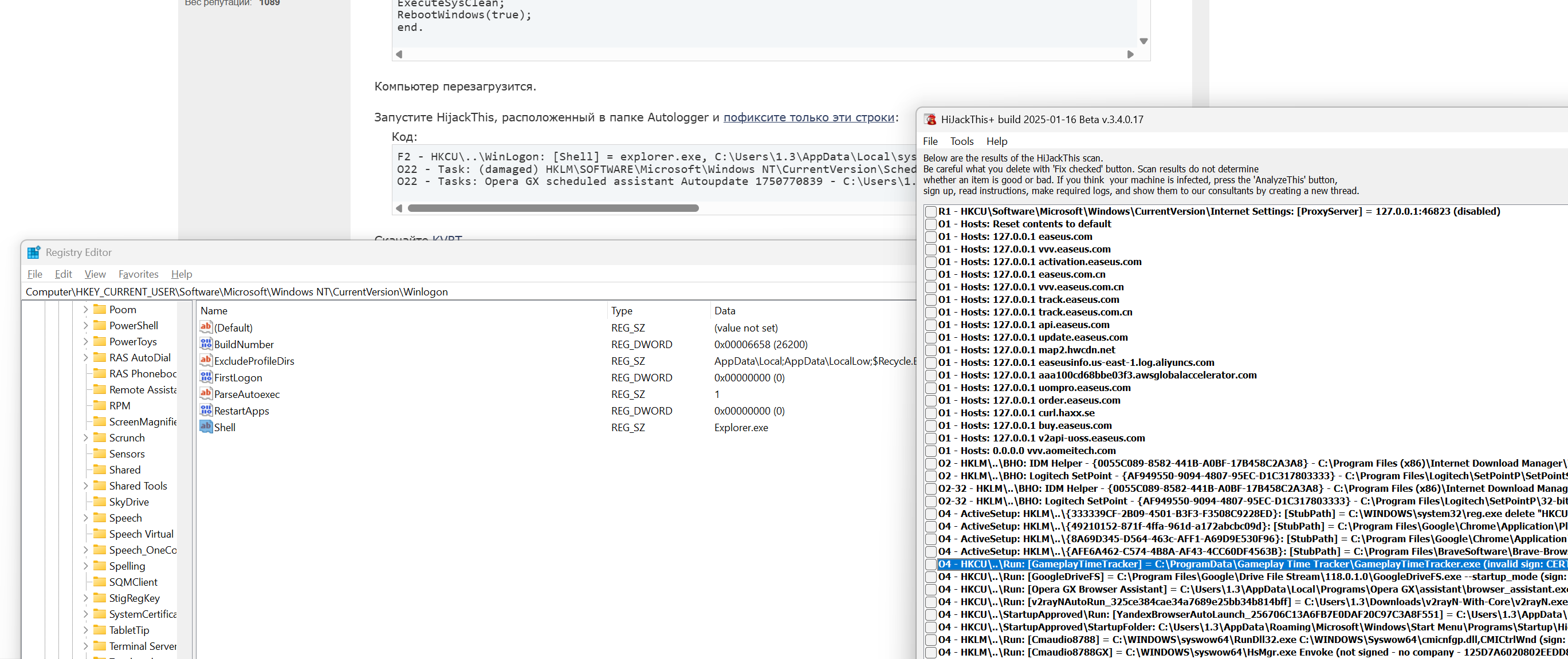Check the R1 ProxyServer entry checkbox
Screen dimensions: 1568x659
click(x=930, y=211)
